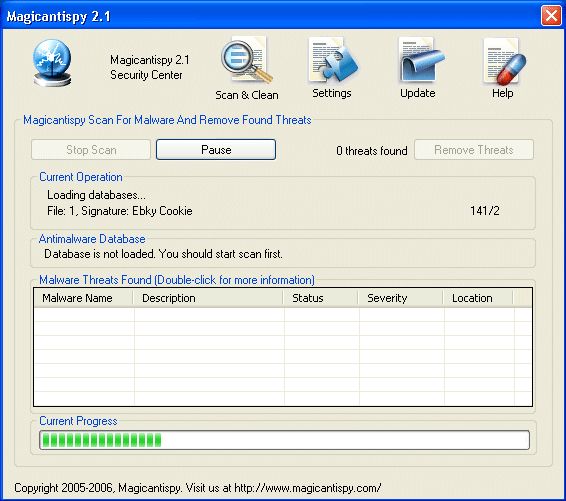Sort by Description column header
The image size is (566, 501).
208,298
